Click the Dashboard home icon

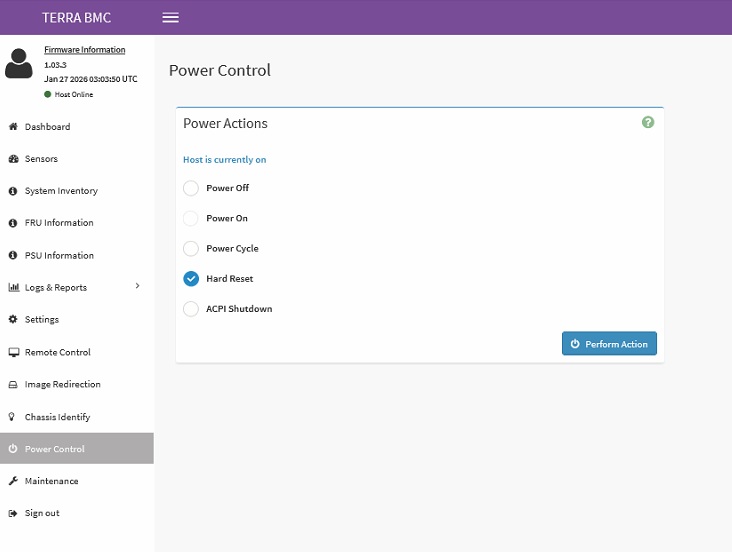13,127
